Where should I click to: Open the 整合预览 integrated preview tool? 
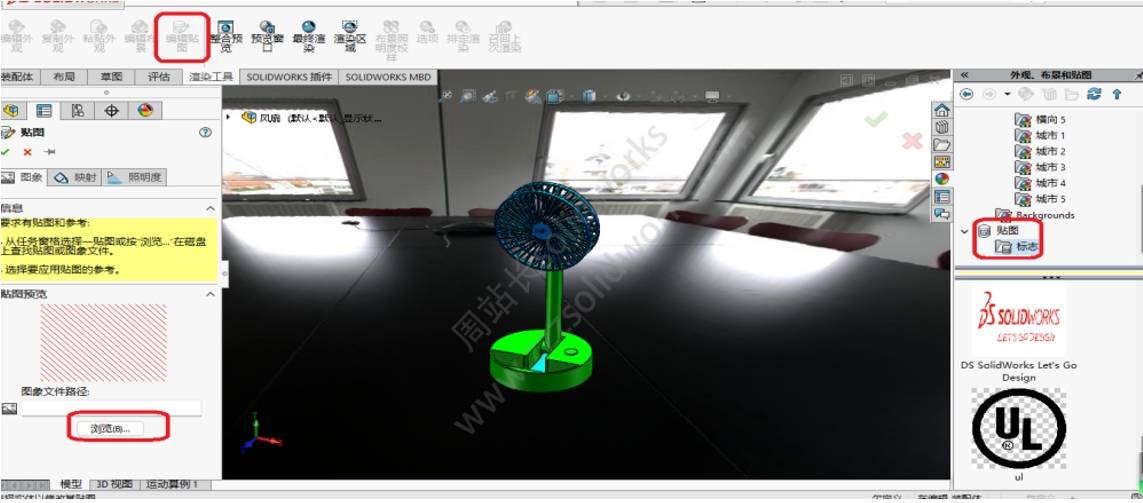[225, 36]
